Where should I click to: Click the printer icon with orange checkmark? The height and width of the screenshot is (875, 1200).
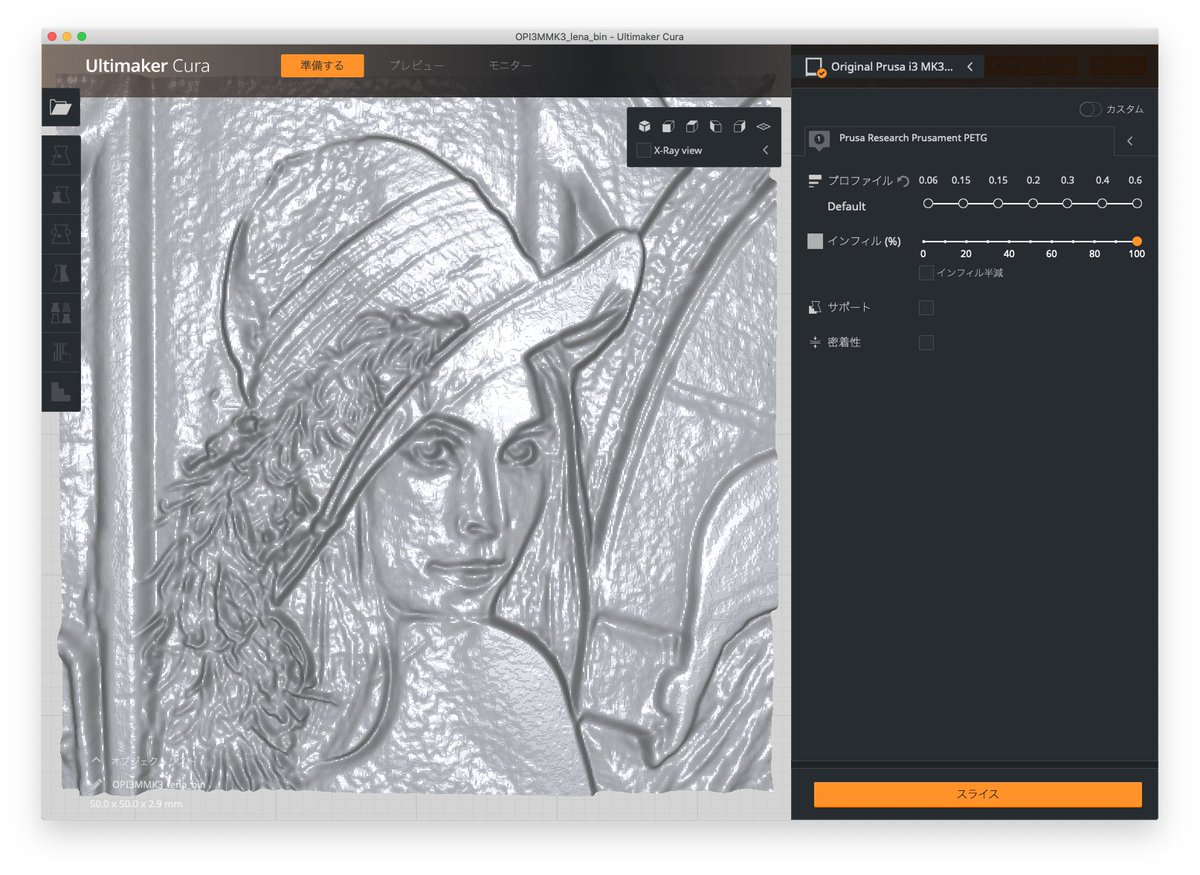(815, 66)
